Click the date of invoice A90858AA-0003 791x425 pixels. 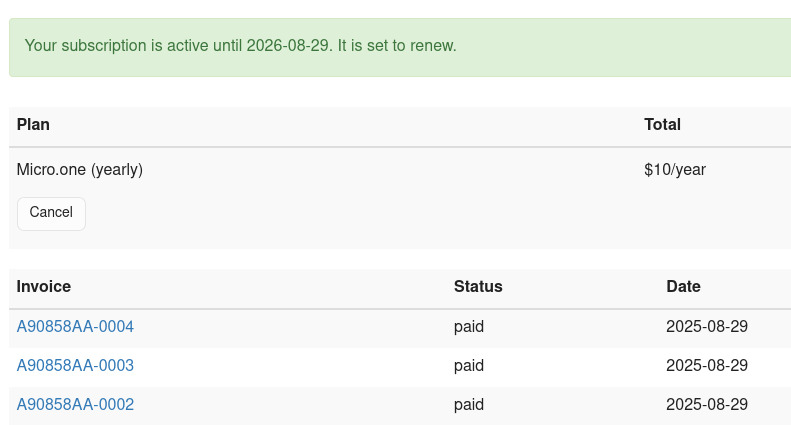click(707, 366)
